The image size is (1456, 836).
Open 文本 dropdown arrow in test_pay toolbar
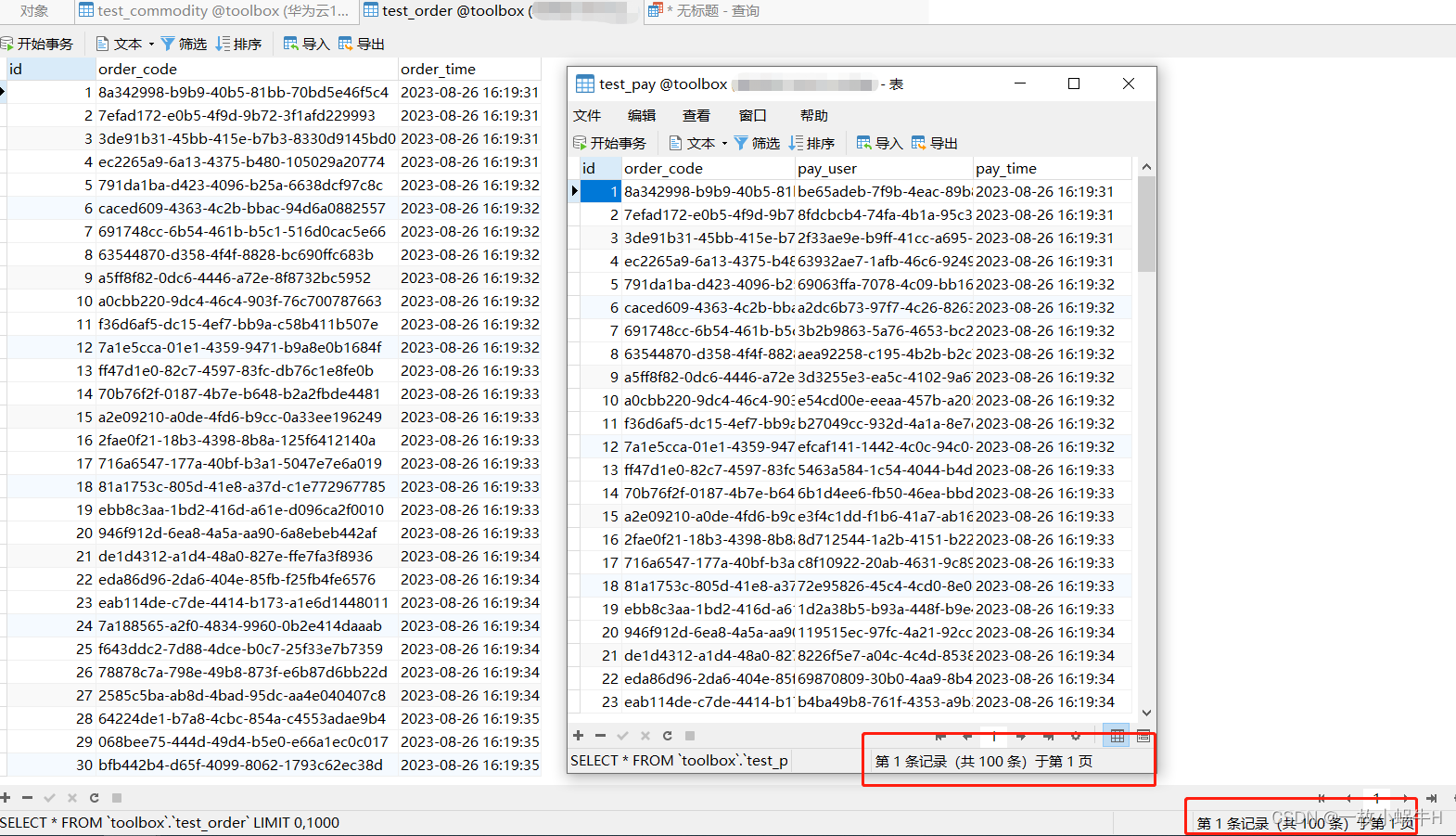pos(724,143)
